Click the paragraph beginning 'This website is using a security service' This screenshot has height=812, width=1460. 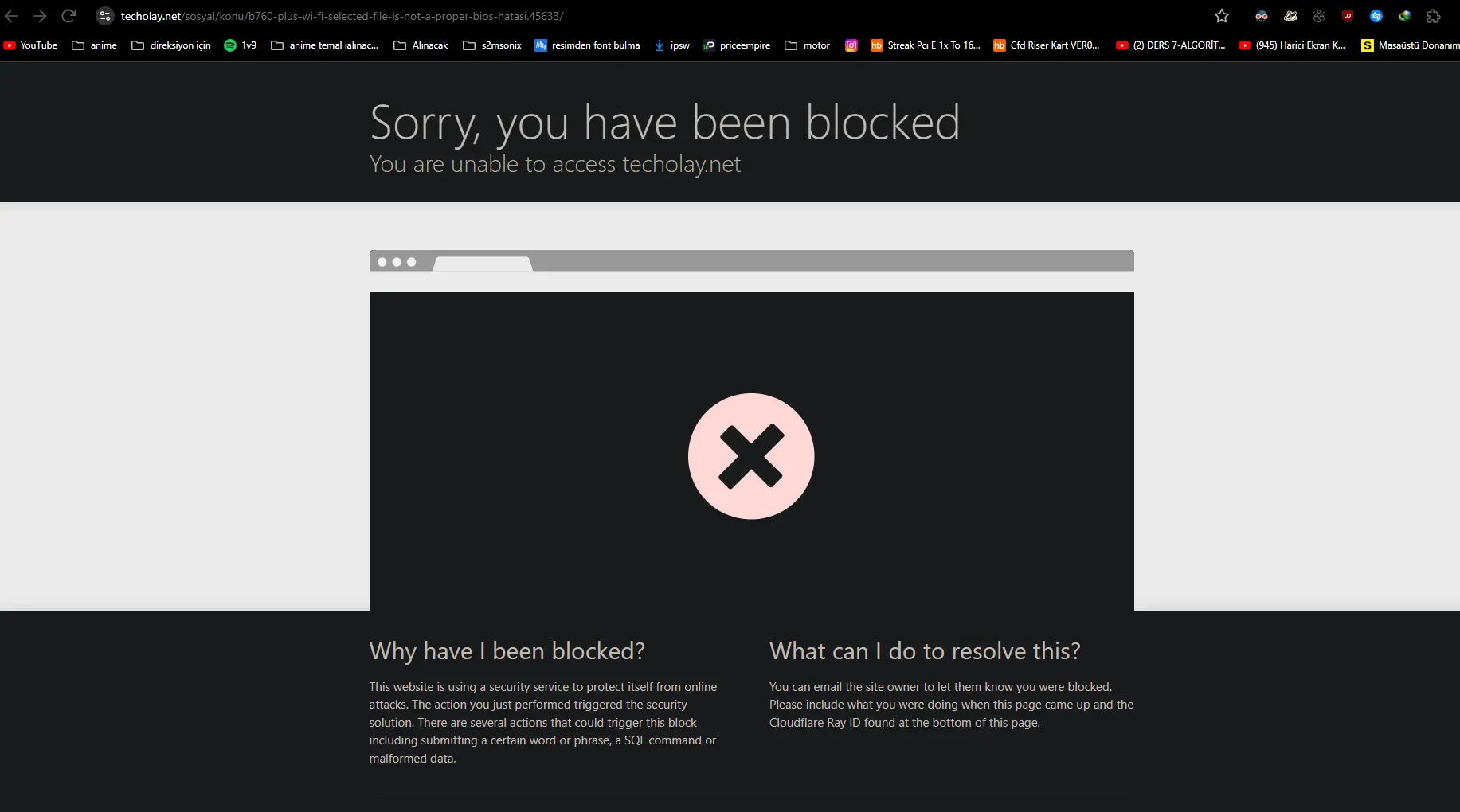(x=544, y=723)
